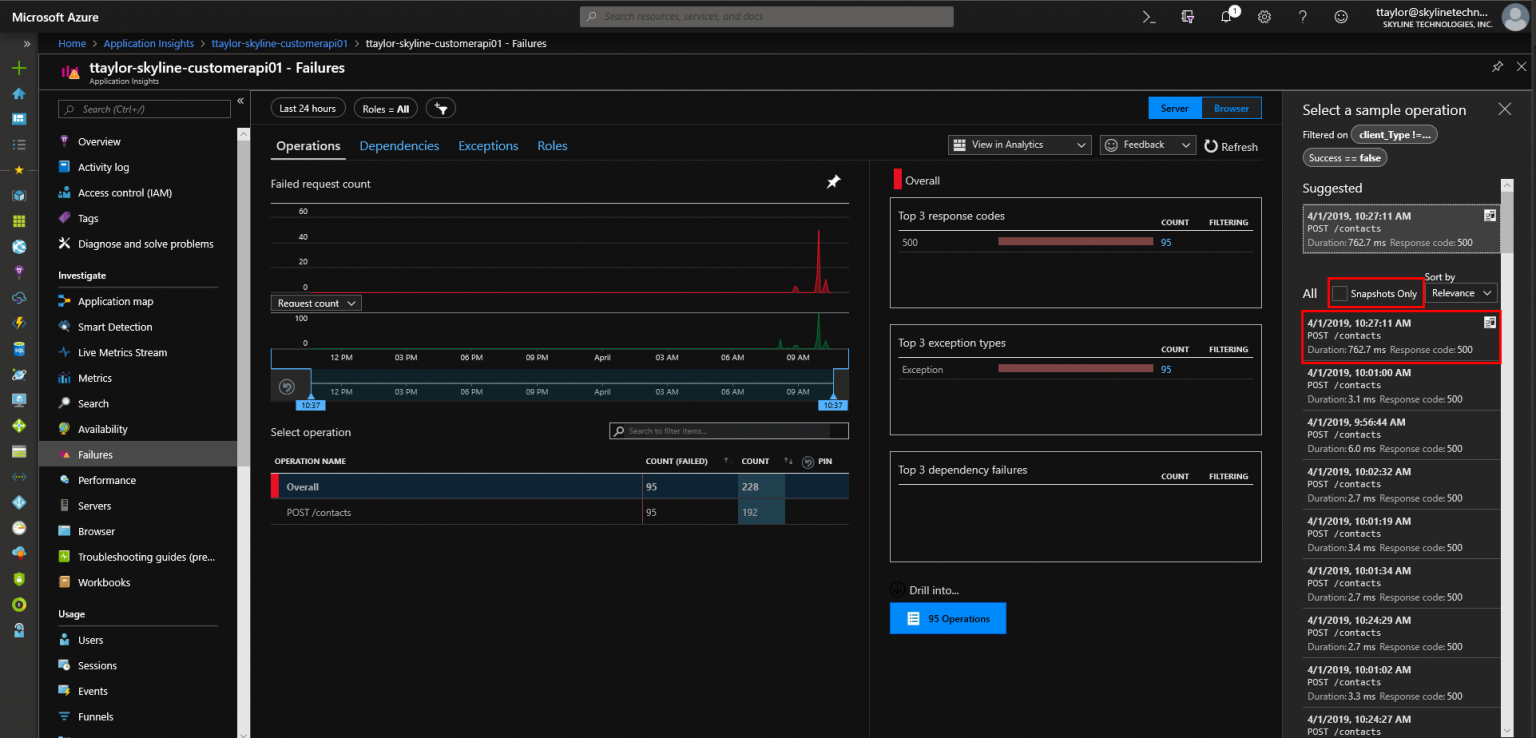The image size is (1536, 738).
Task: Open the Sort by Relevance dropdown
Action: (1461, 292)
